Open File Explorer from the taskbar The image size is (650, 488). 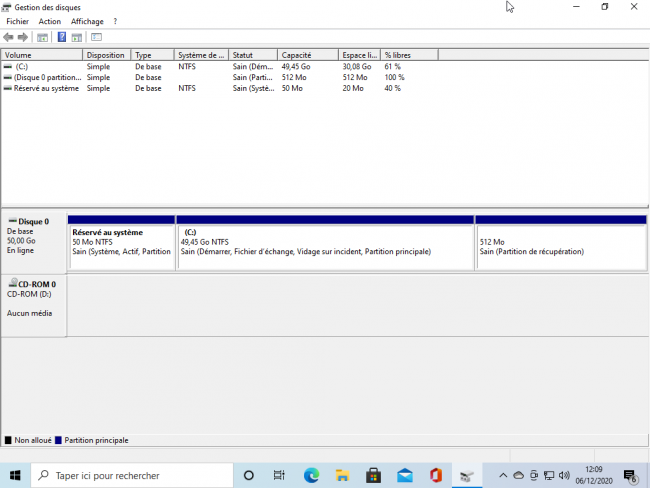click(342, 475)
